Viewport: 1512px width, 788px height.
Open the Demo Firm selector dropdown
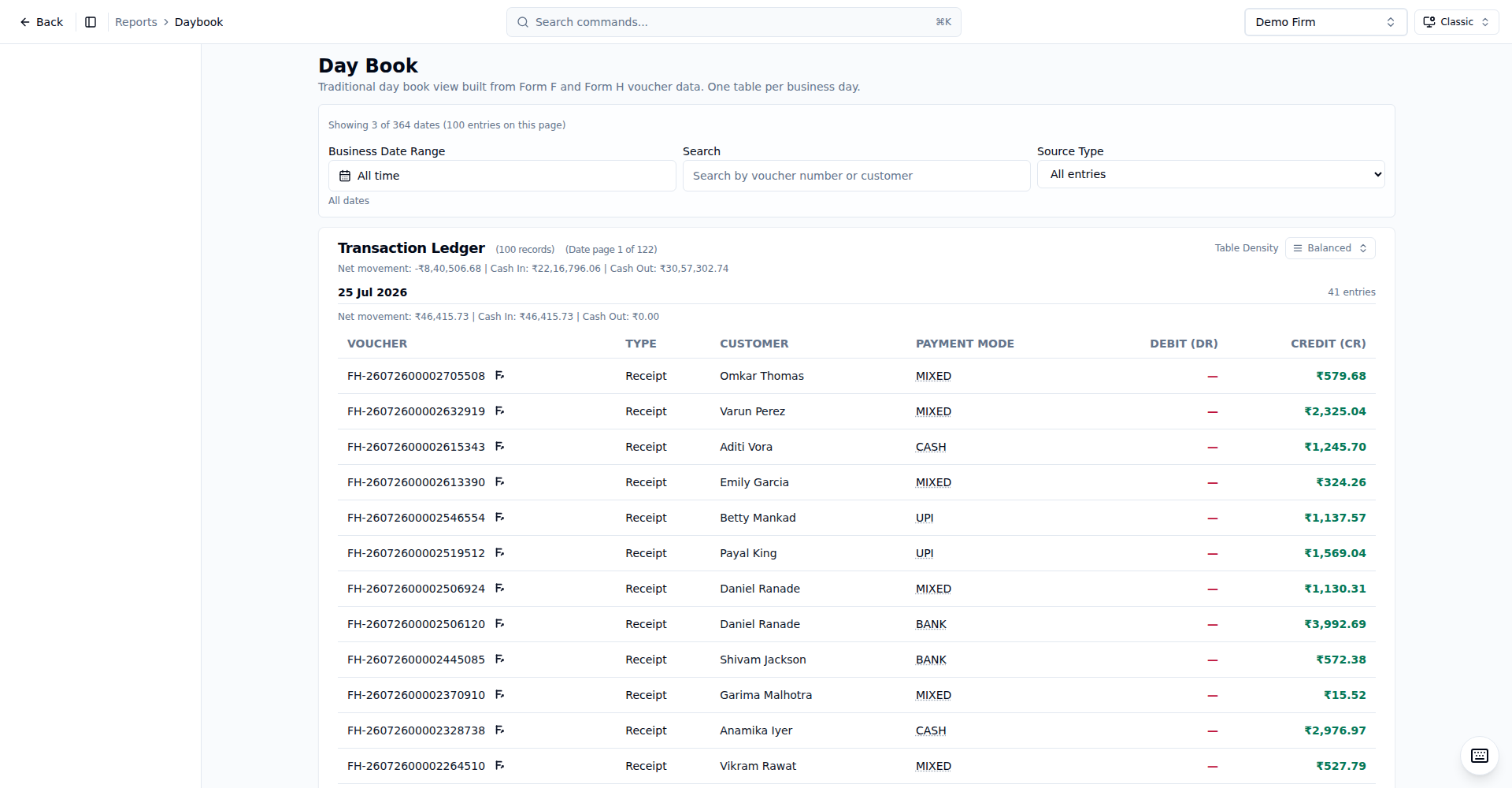pos(1325,22)
